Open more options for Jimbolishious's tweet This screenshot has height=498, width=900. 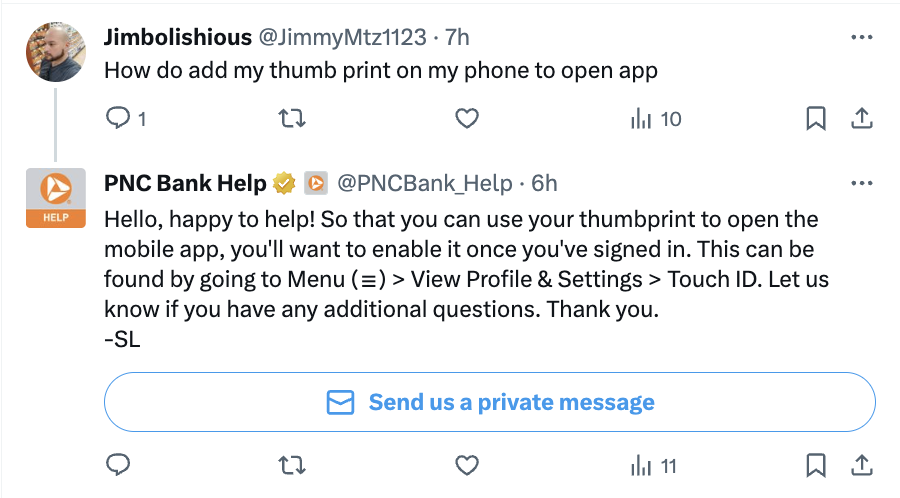tap(860, 38)
